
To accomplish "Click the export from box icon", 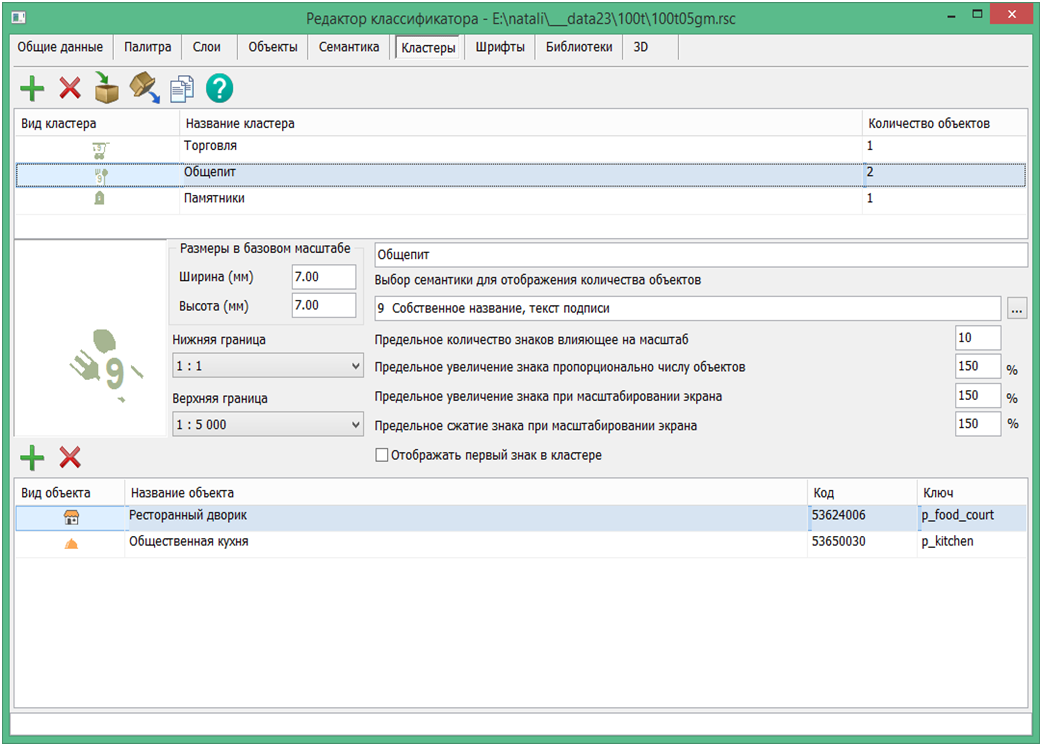I will tap(145, 88).
